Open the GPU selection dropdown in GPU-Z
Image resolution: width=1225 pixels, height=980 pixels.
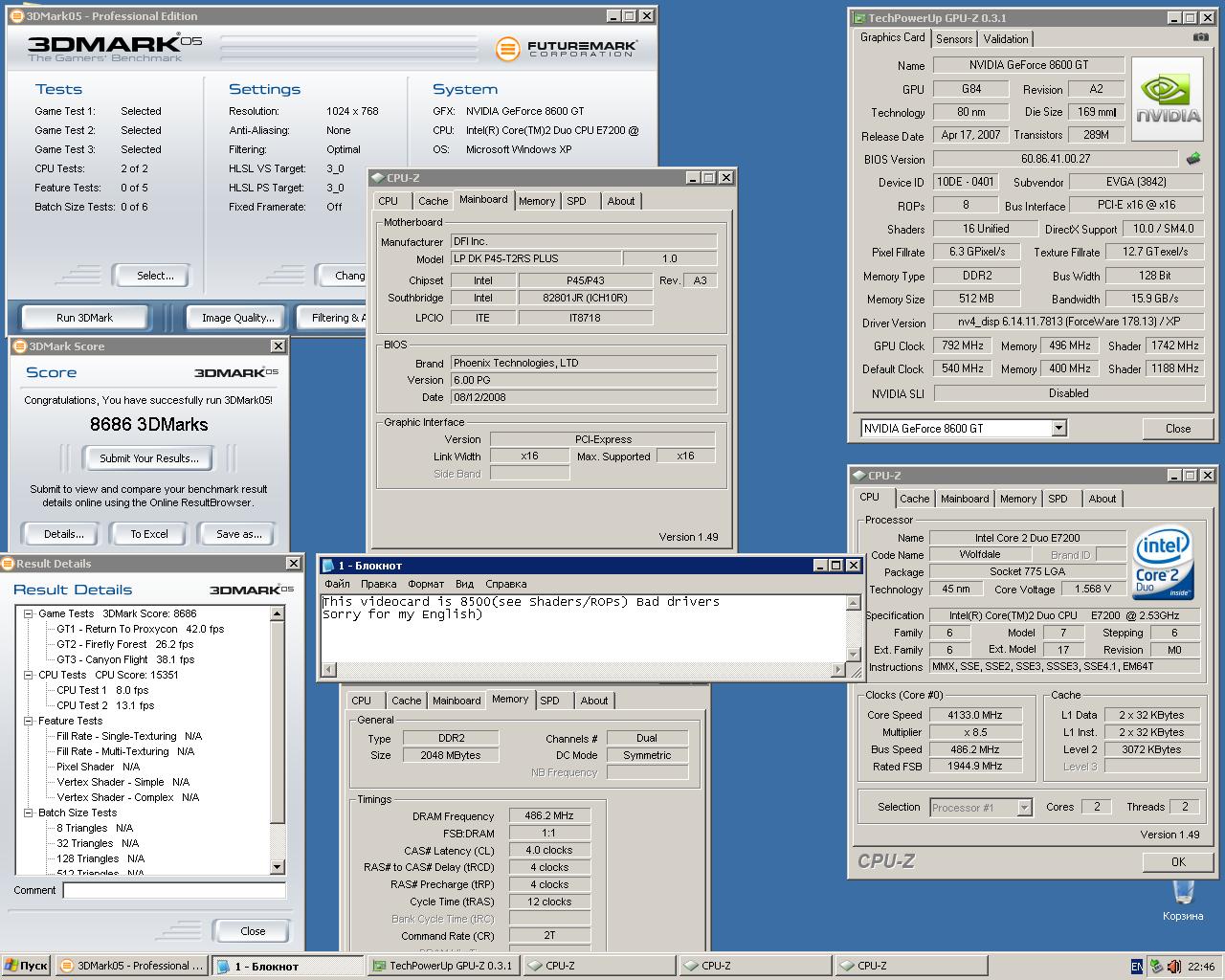tap(1058, 428)
